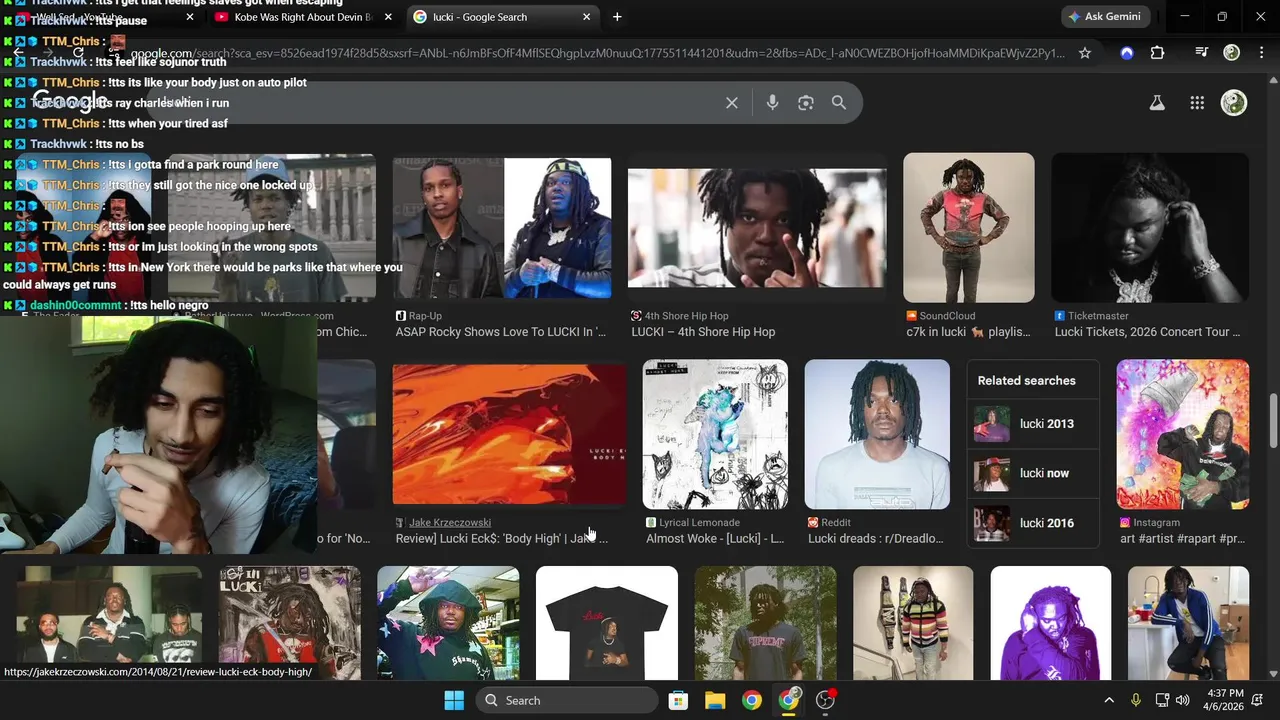Click the microphone in-use tray icon
This screenshot has width=1280, height=720.
(1135, 700)
